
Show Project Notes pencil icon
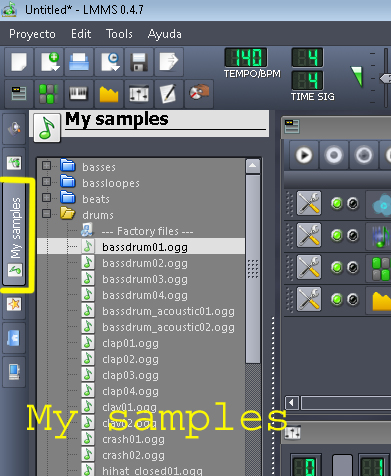pyautogui.click(x=169, y=94)
